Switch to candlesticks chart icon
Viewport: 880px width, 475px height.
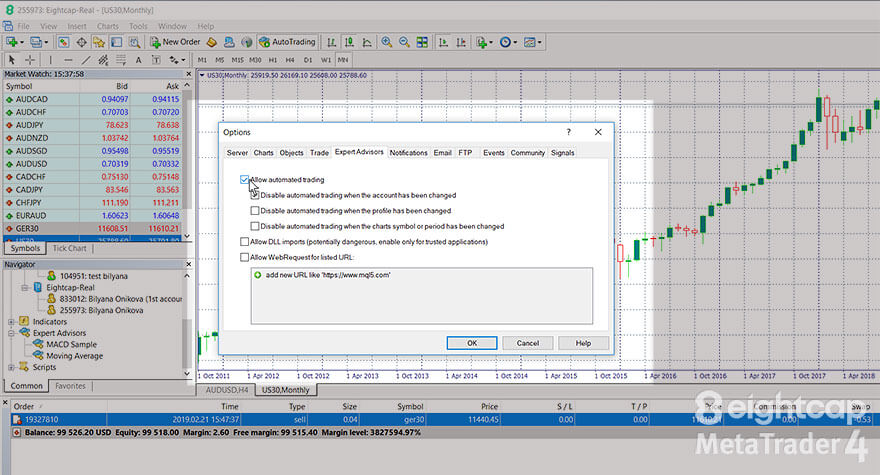point(349,42)
